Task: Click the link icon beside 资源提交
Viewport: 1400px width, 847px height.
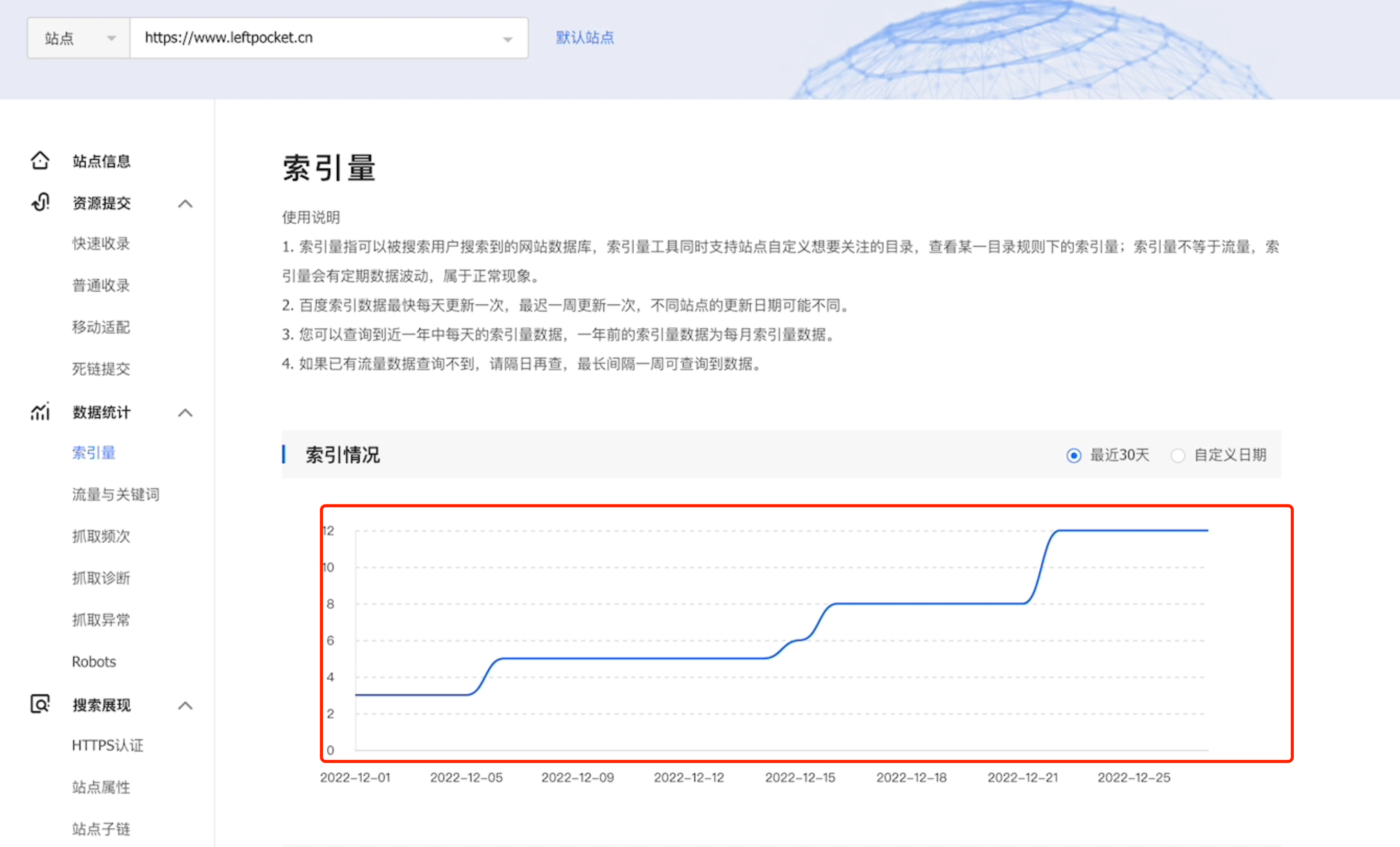Action: (x=40, y=203)
